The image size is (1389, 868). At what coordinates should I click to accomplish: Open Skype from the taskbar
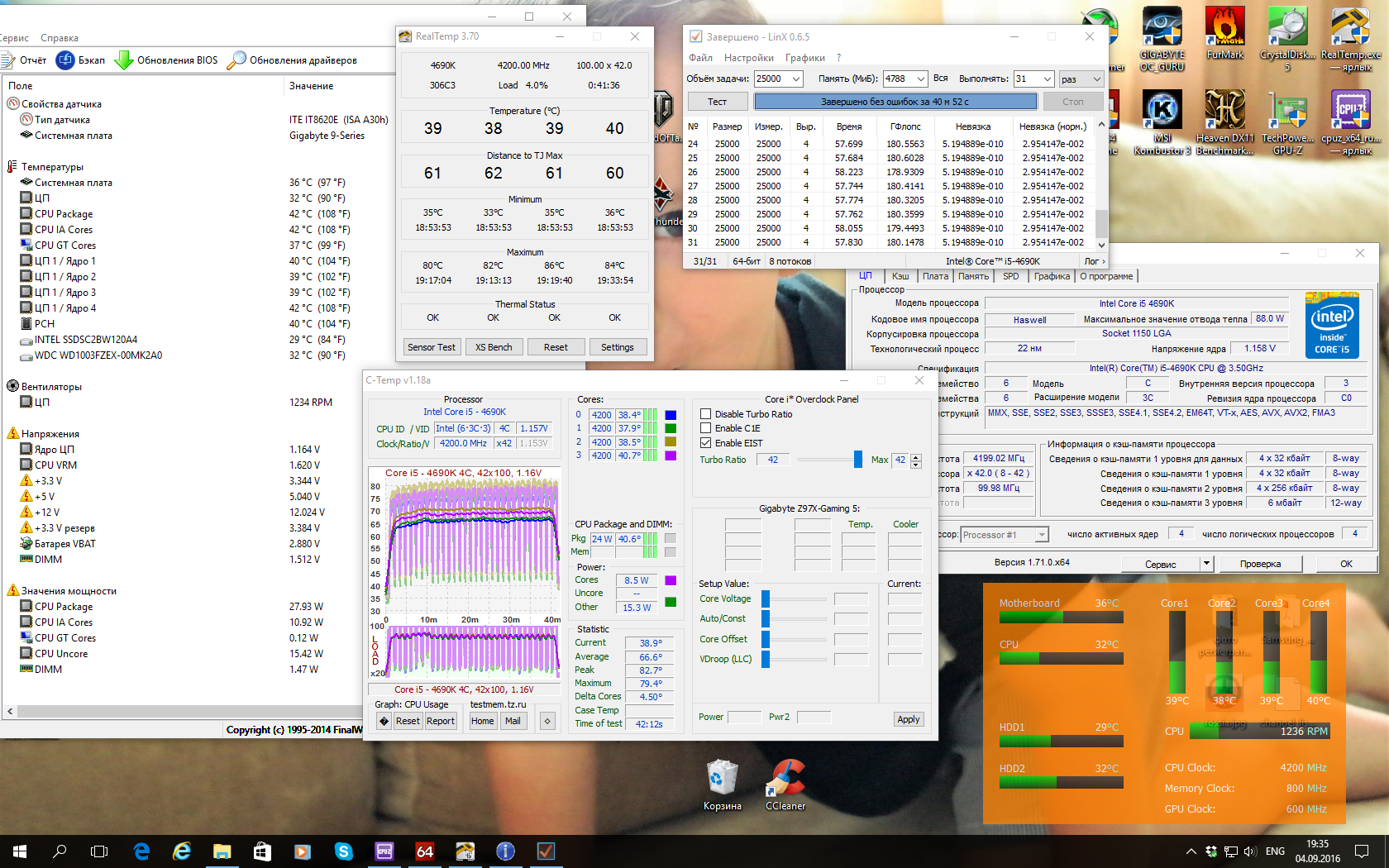pyautogui.click(x=343, y=851)
